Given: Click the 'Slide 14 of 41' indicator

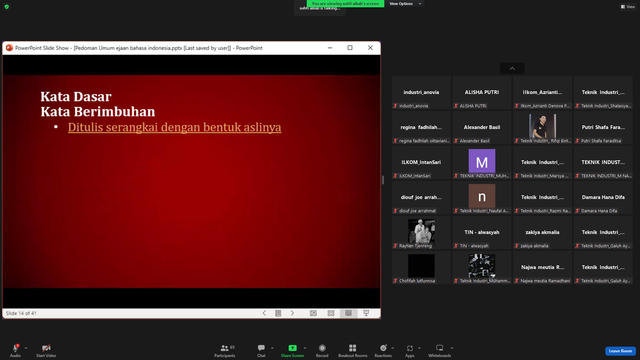Looking at the screenshot, I should (21, 313).
